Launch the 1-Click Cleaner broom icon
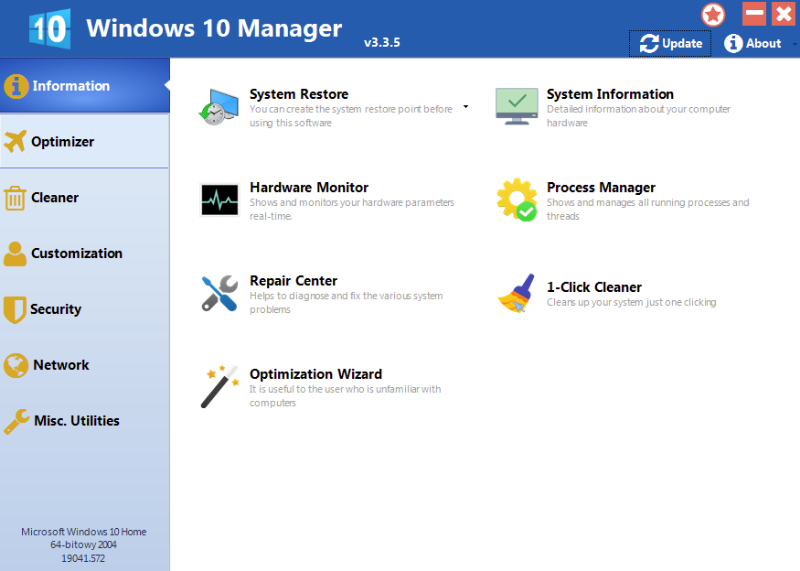Image resolution: width=800 pixels, height=571 pixels. click(x=516, y=293)
